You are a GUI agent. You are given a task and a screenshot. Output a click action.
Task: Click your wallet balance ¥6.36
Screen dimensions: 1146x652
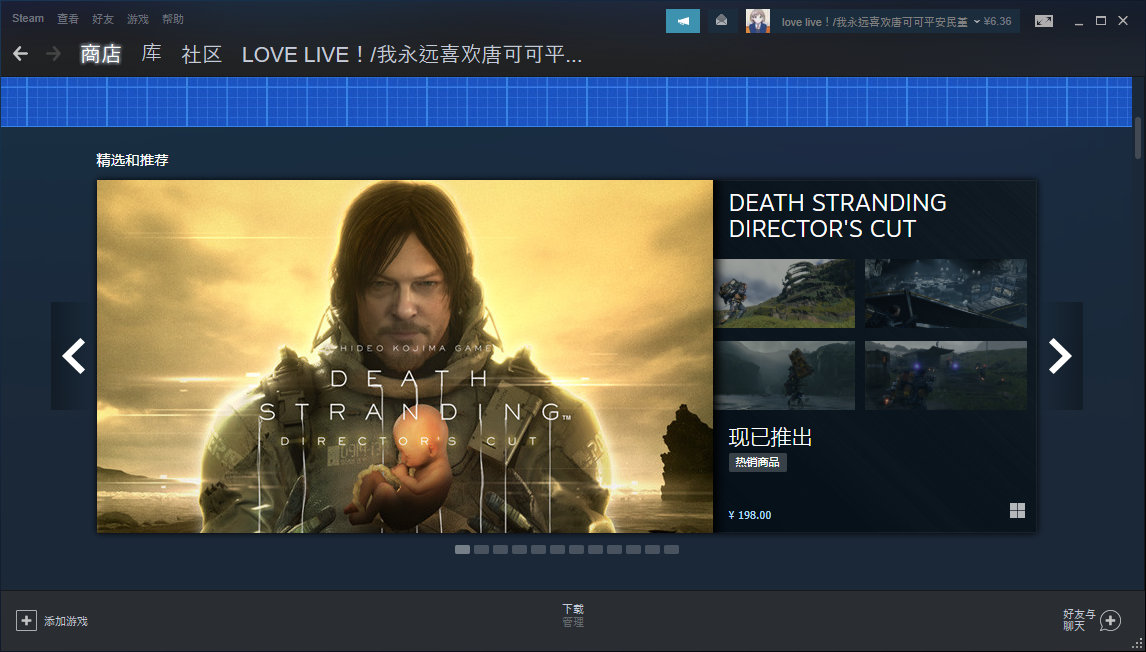tap(996, 20)
